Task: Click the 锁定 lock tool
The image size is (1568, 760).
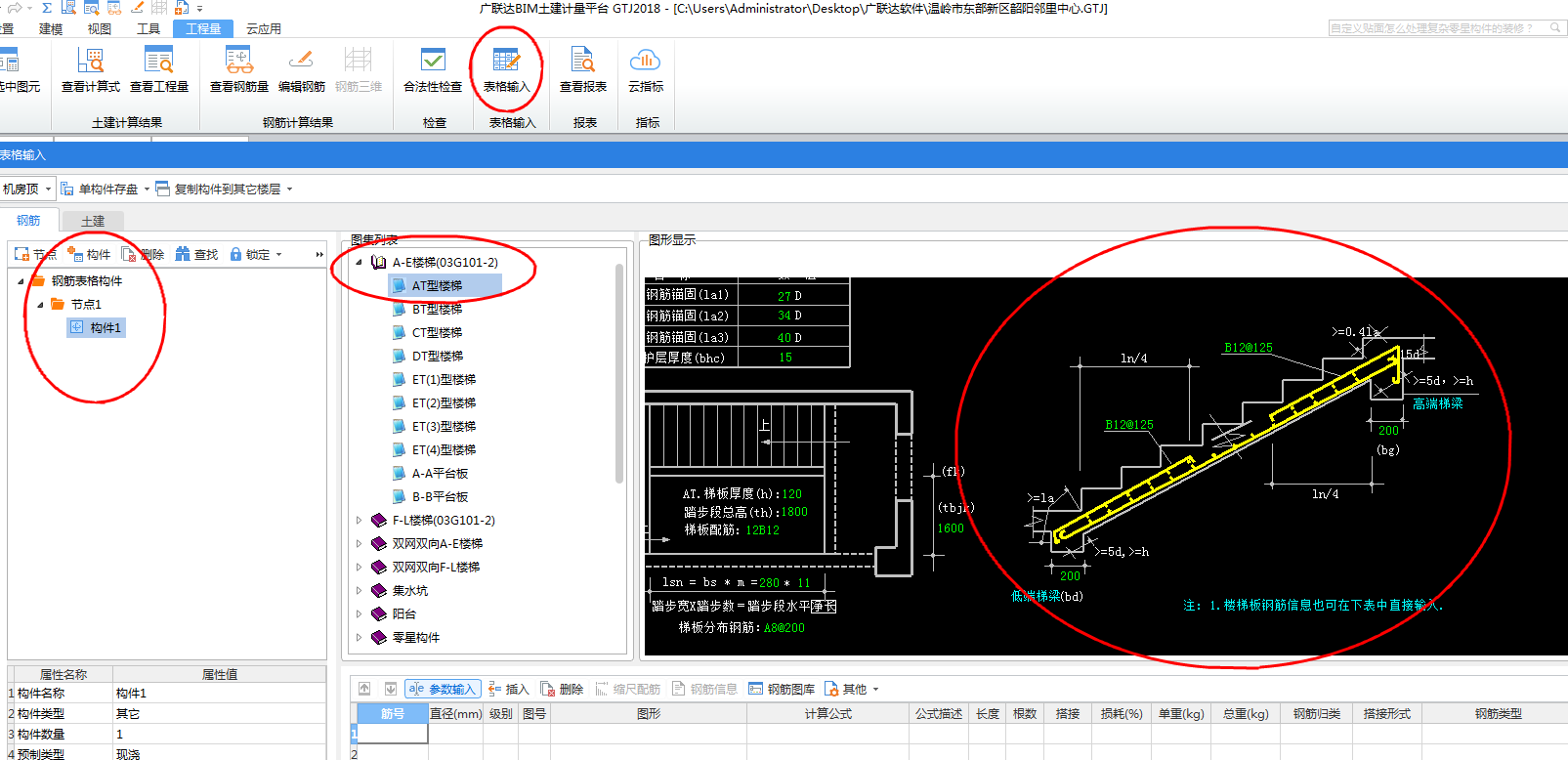Action: [x=250, y=254]
